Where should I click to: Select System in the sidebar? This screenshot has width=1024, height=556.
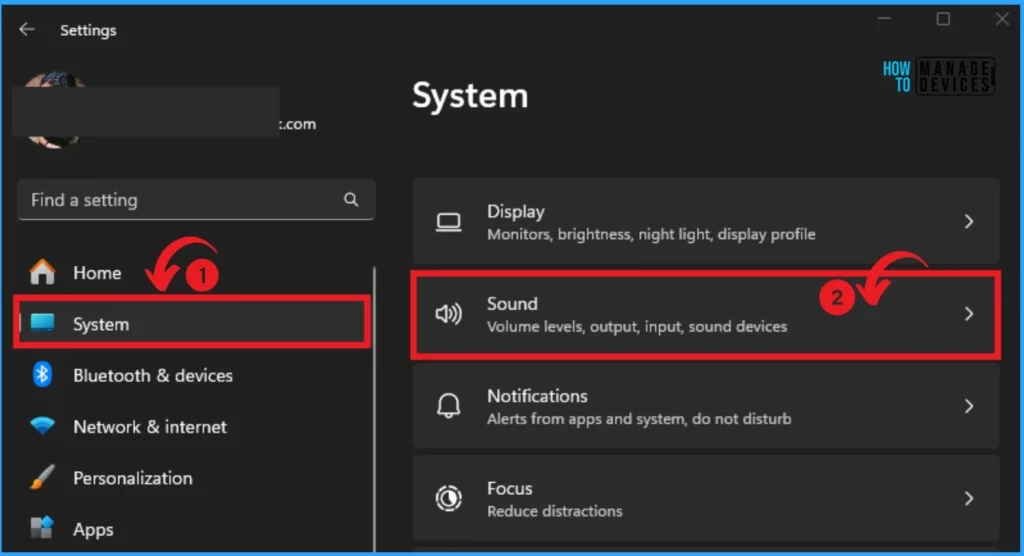coord(193,323)
